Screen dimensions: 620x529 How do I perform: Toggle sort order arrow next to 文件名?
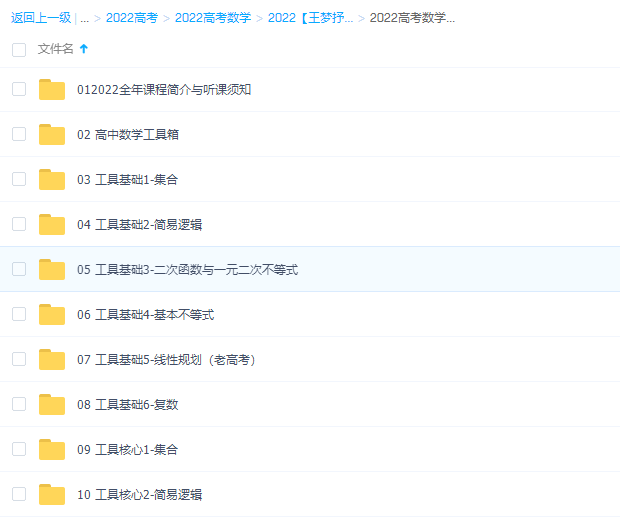(84, 49)
